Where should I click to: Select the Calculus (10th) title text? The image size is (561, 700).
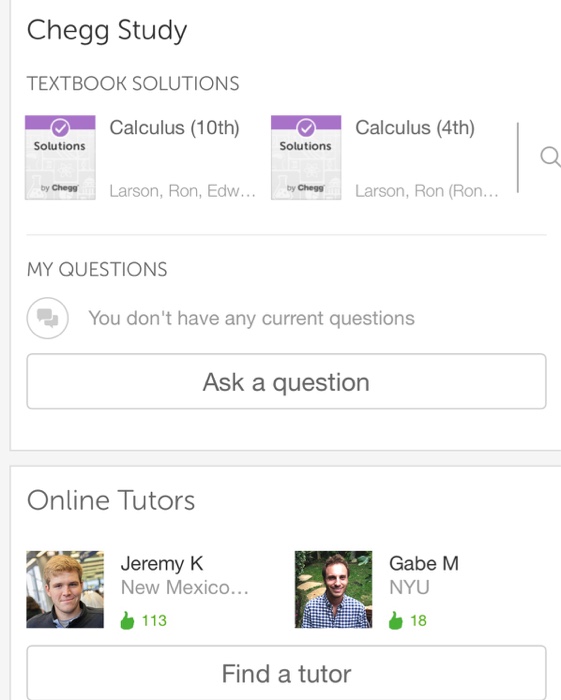(175, 128)
